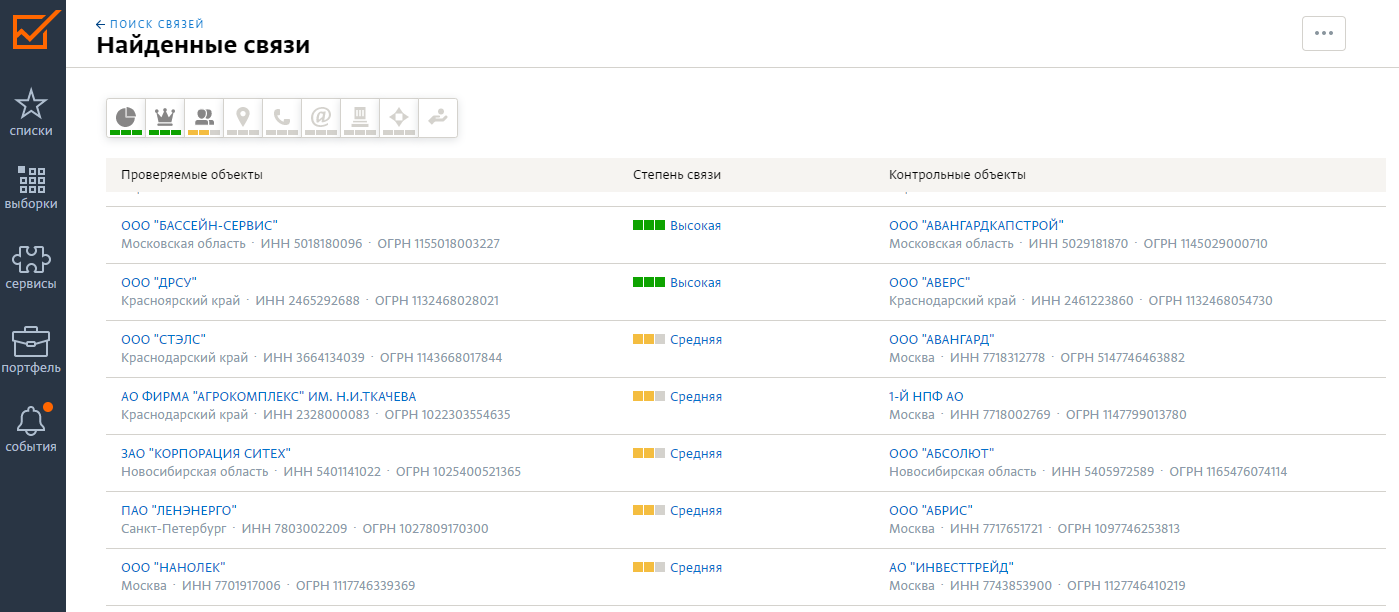The image size is (1399, 612).
Task: Filter links by address map-pin icon
Action: coord(243,118)
